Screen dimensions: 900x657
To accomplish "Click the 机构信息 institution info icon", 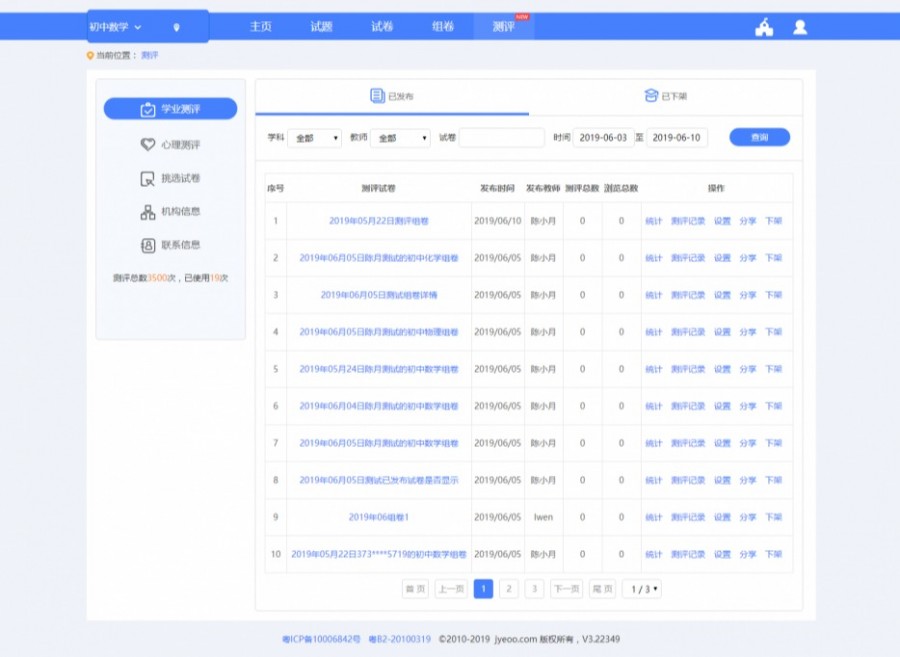I will tap(148, 213).
